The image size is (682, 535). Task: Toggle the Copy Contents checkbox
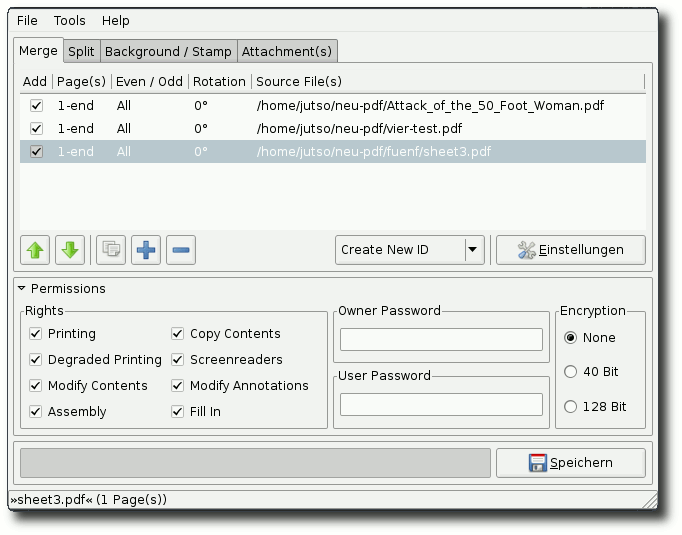pyautogui.click(x=177, y=334)
